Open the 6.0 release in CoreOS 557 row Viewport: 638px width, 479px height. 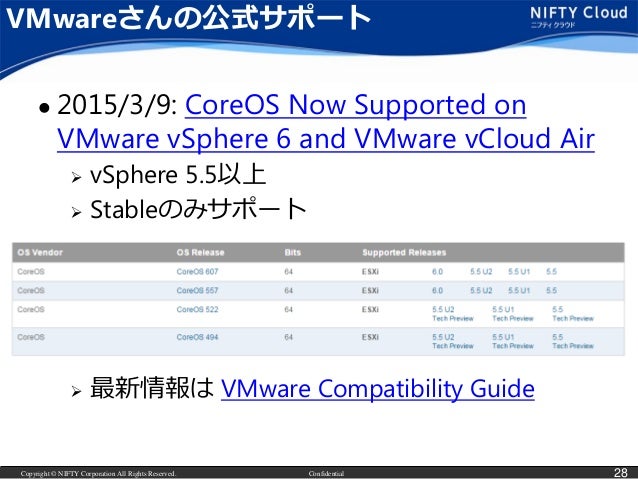coord(437,291)
